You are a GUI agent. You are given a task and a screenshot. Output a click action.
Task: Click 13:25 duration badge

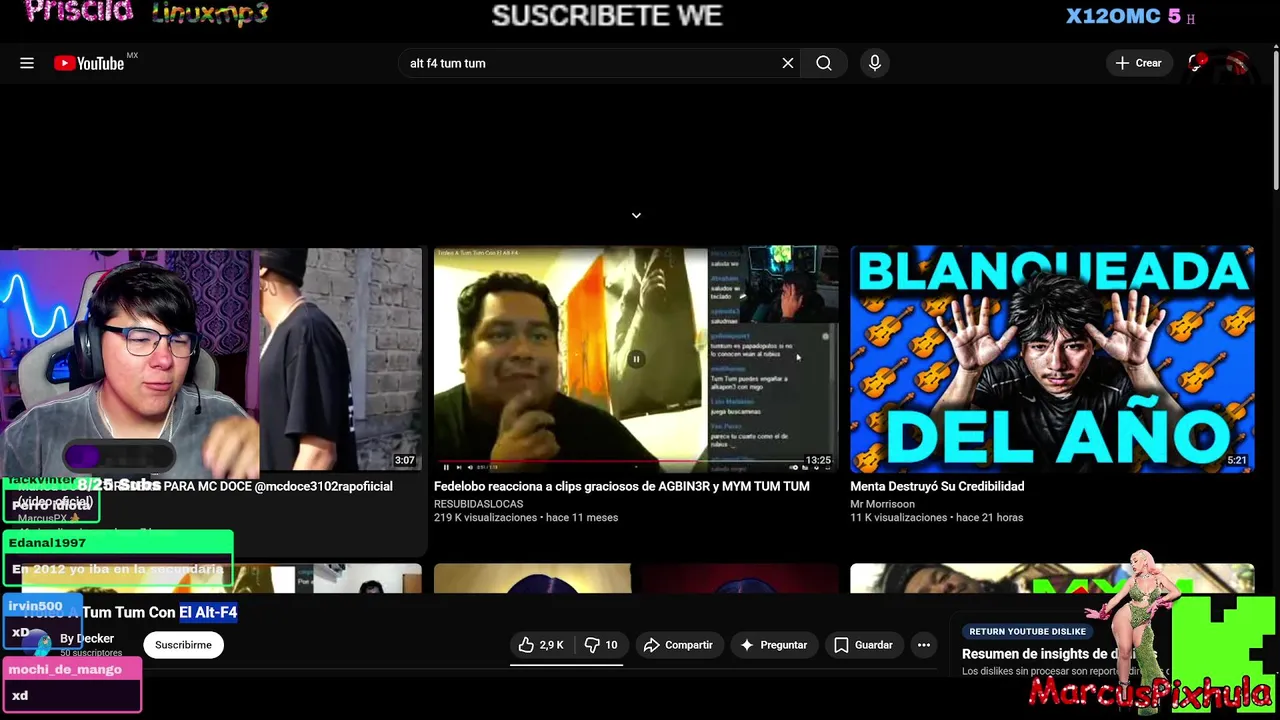tap(818, 461)
